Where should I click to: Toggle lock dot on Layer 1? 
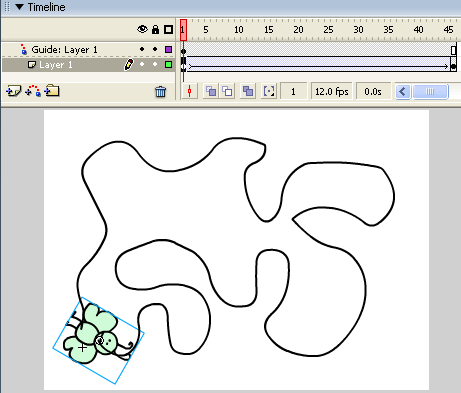[x=155, y=64]
